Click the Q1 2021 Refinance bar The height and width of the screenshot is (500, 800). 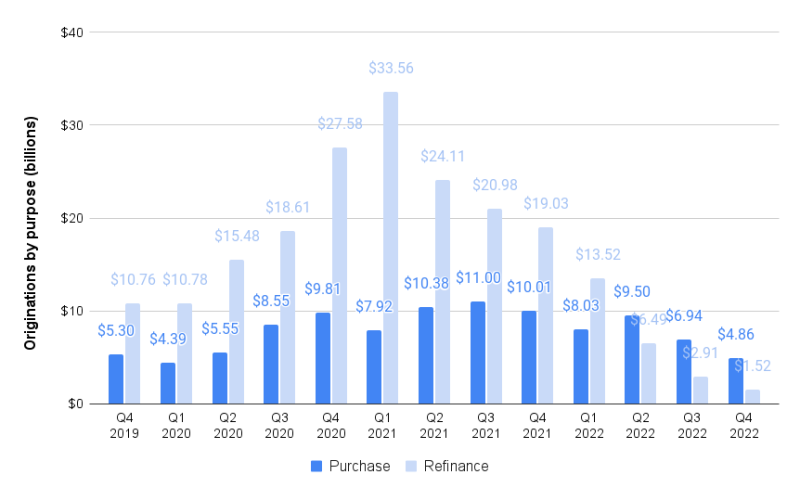pyautogui.click(x=390, y=248)
